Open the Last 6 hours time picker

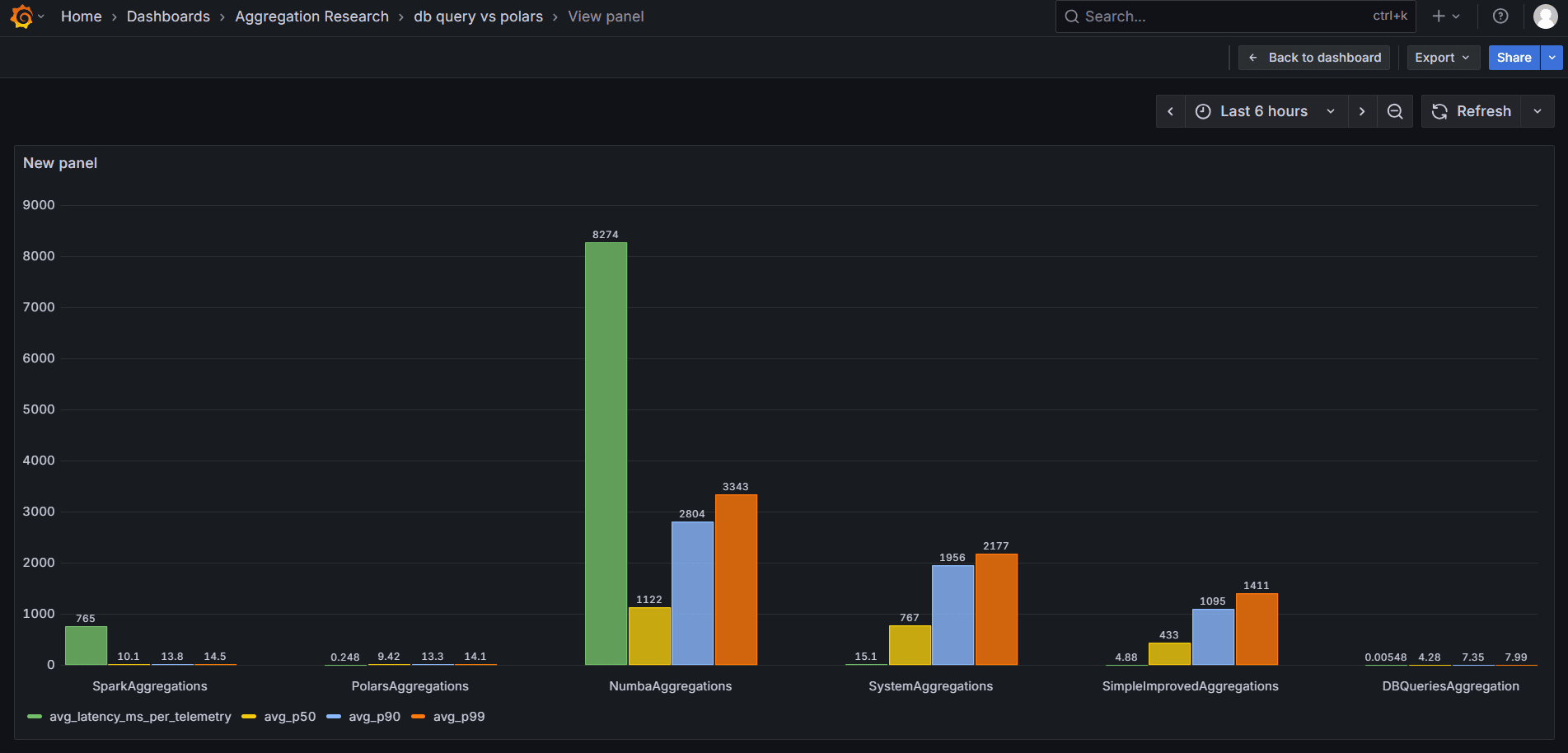(1265, 111)
